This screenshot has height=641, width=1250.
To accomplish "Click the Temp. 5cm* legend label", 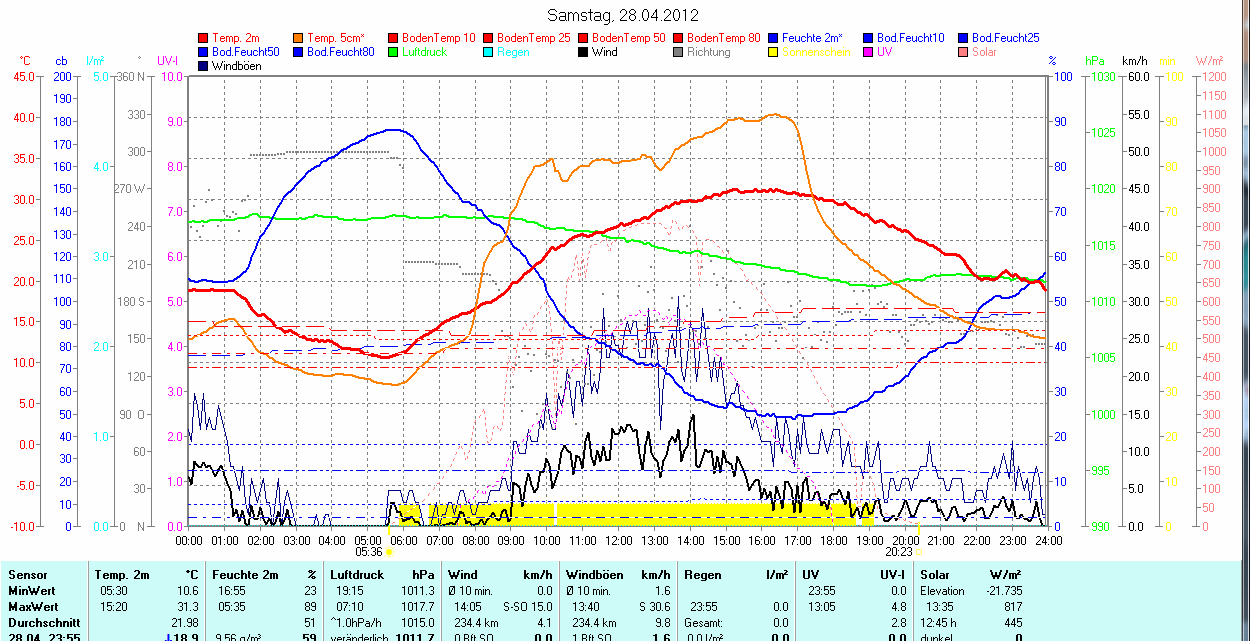I will point(336,38).
